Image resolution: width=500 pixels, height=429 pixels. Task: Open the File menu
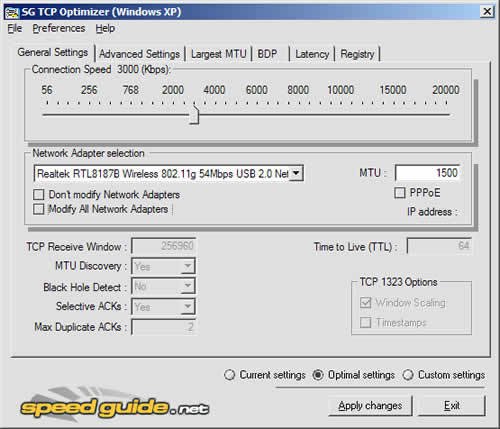click(15, 29)
